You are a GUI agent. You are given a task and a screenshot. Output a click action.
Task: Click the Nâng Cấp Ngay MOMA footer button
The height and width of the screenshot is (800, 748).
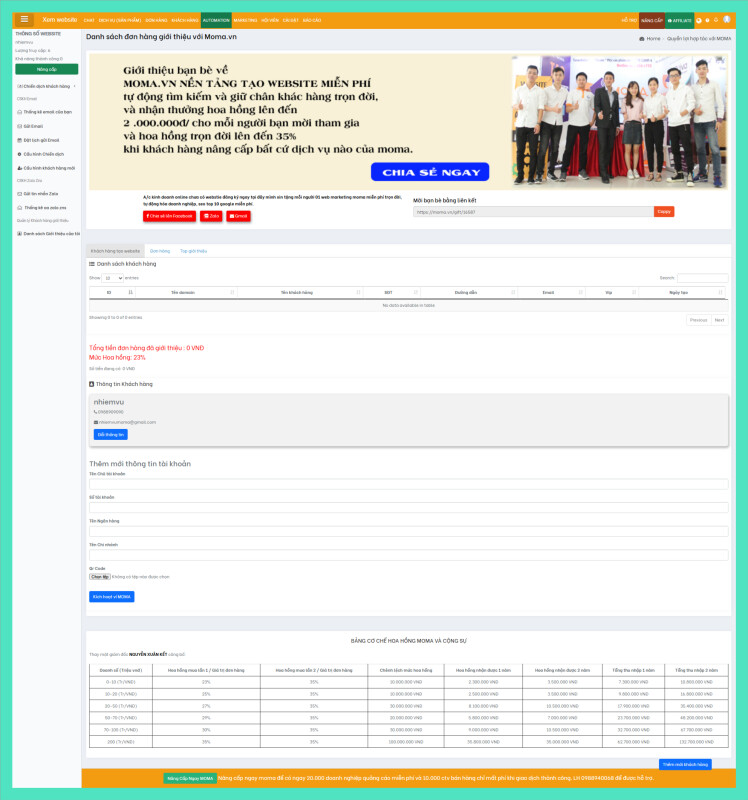(190, 779)
